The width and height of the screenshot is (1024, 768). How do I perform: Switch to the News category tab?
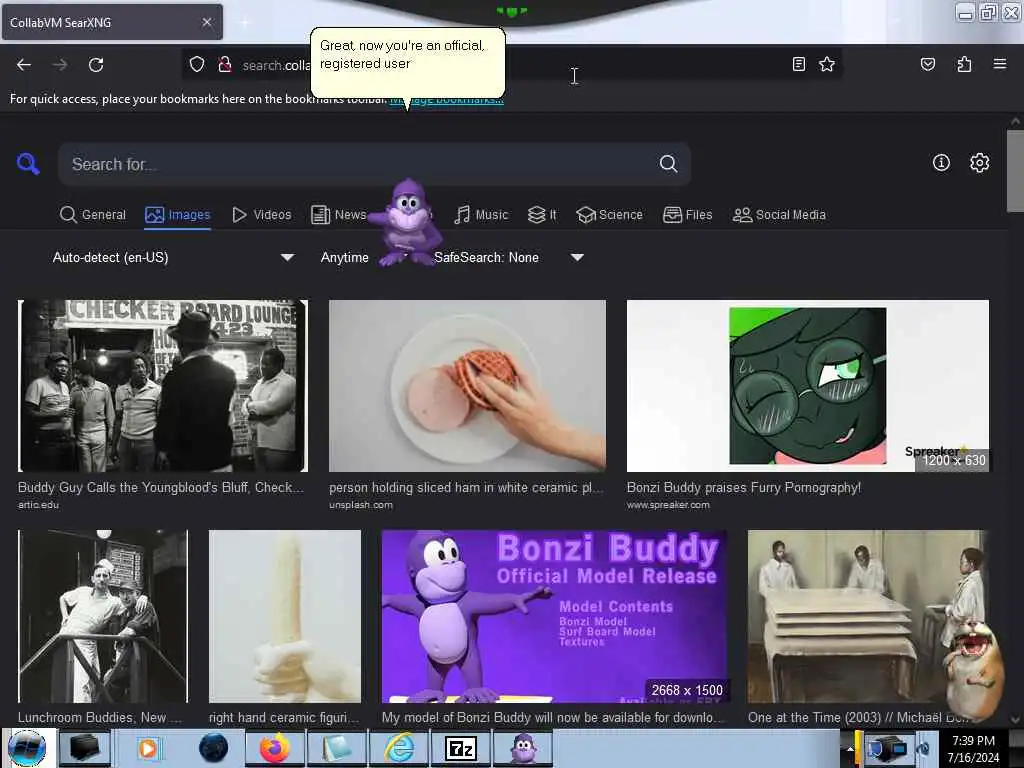(339, 215)
